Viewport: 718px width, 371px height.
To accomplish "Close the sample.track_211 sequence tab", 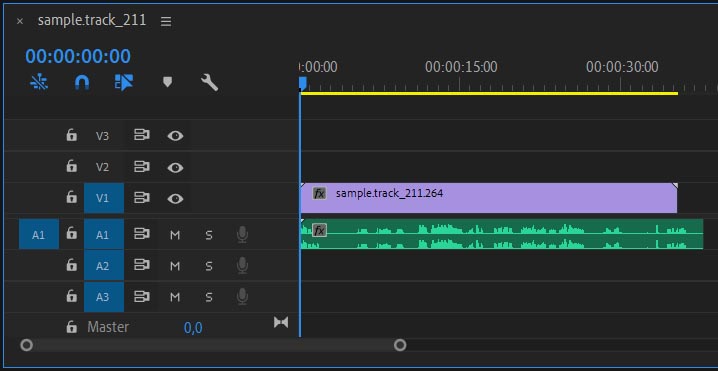I will tap(20, 21).
